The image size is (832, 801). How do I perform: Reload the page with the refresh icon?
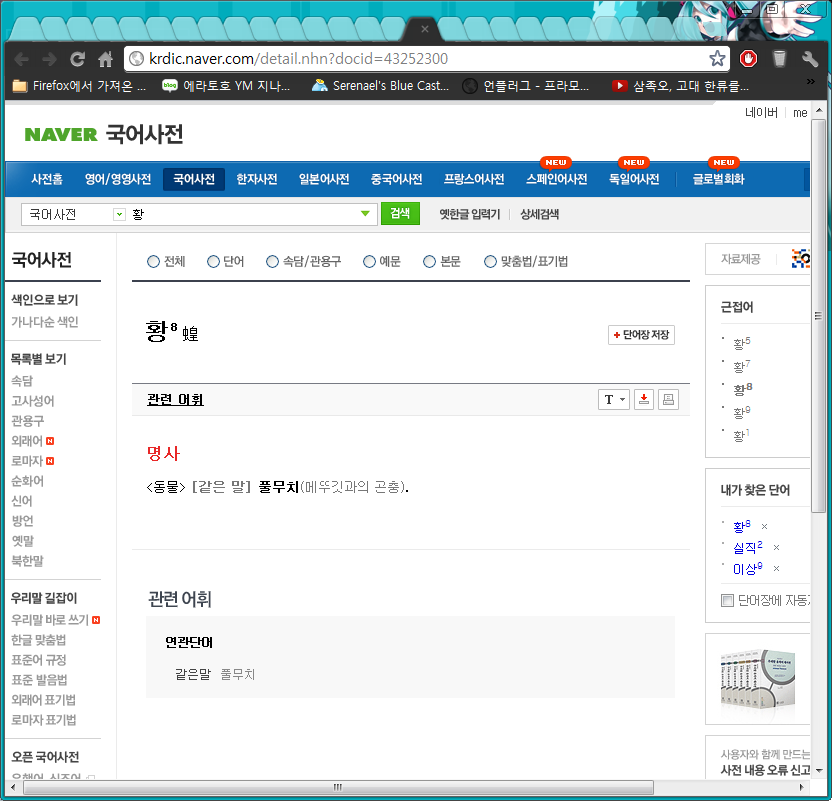click(77, 59)
